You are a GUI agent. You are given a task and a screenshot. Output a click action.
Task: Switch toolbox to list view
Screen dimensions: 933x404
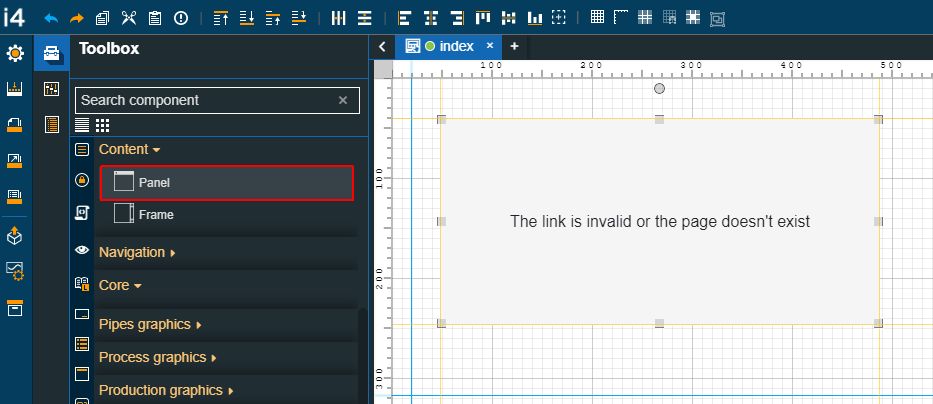coord(82,126)
